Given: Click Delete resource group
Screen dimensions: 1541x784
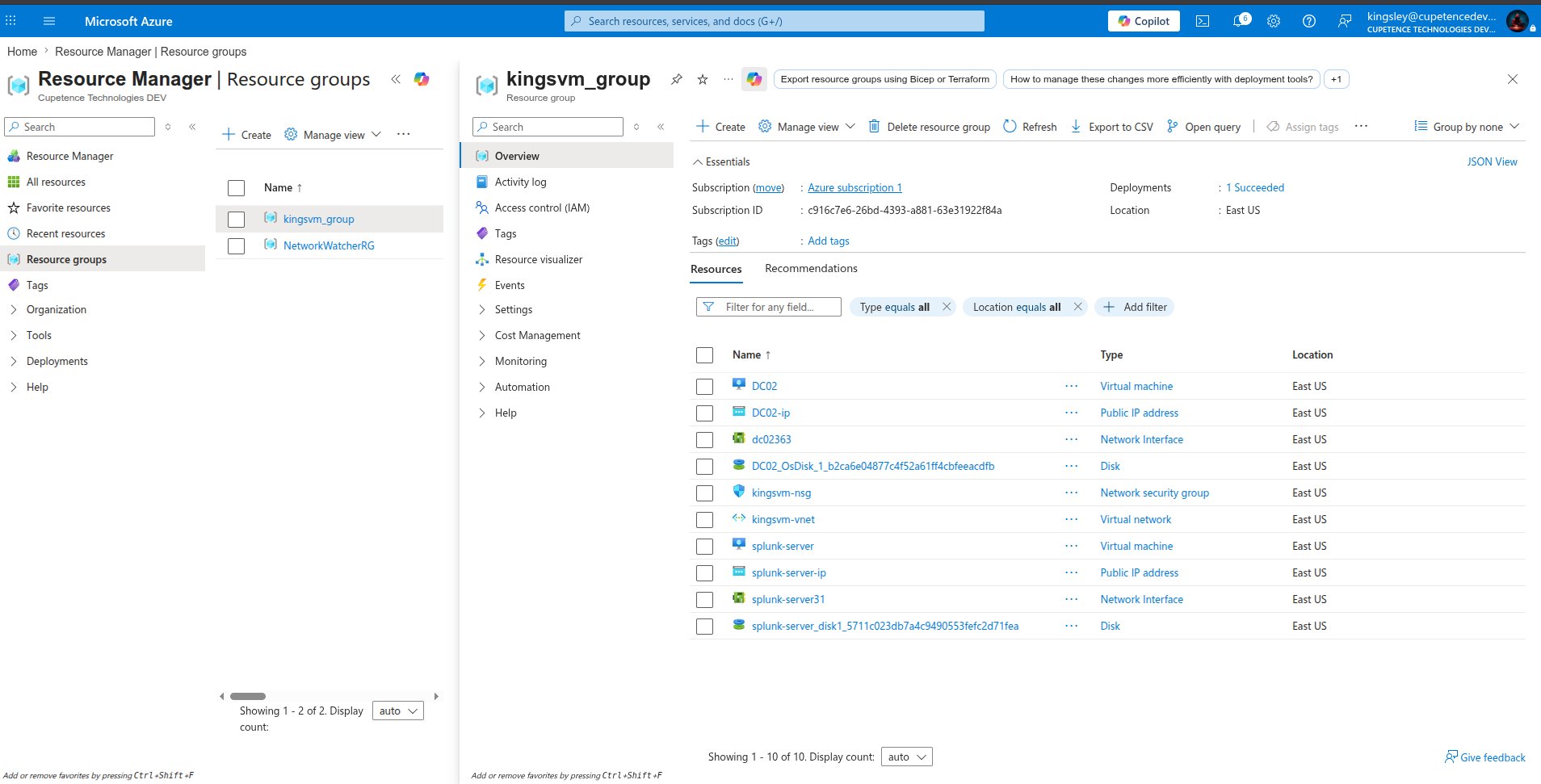Looking at the screenshot, I should pos(929,127).
